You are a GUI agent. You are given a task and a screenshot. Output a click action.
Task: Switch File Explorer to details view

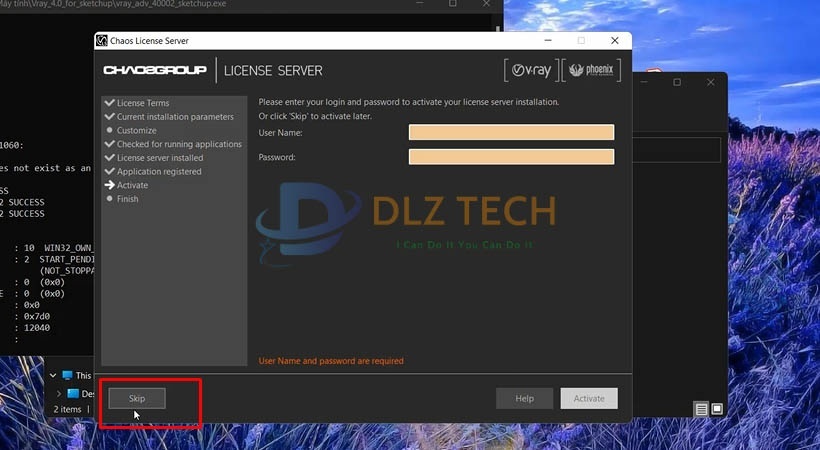[x=702, y=409]
